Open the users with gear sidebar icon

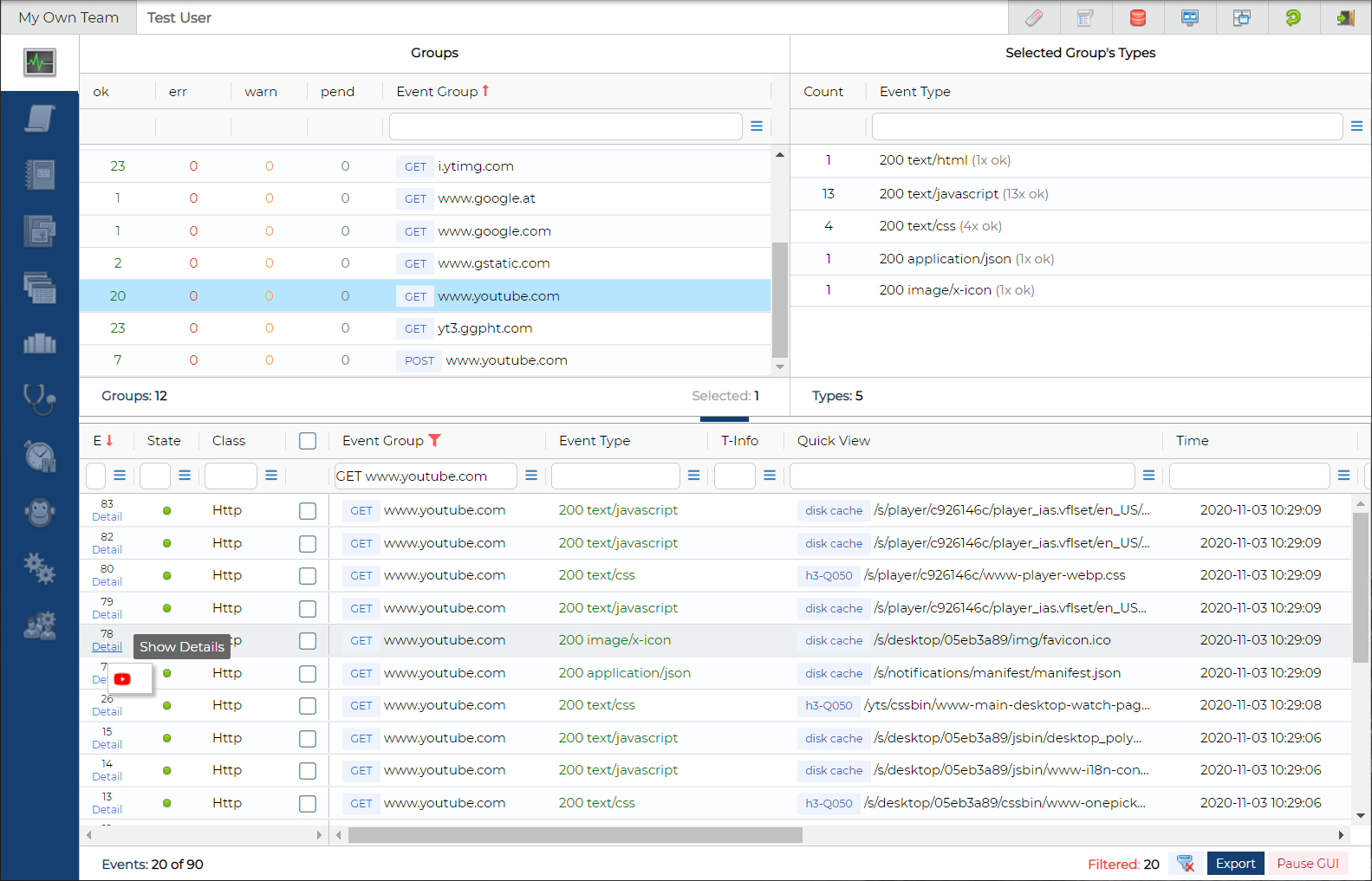tap(40, 625)
